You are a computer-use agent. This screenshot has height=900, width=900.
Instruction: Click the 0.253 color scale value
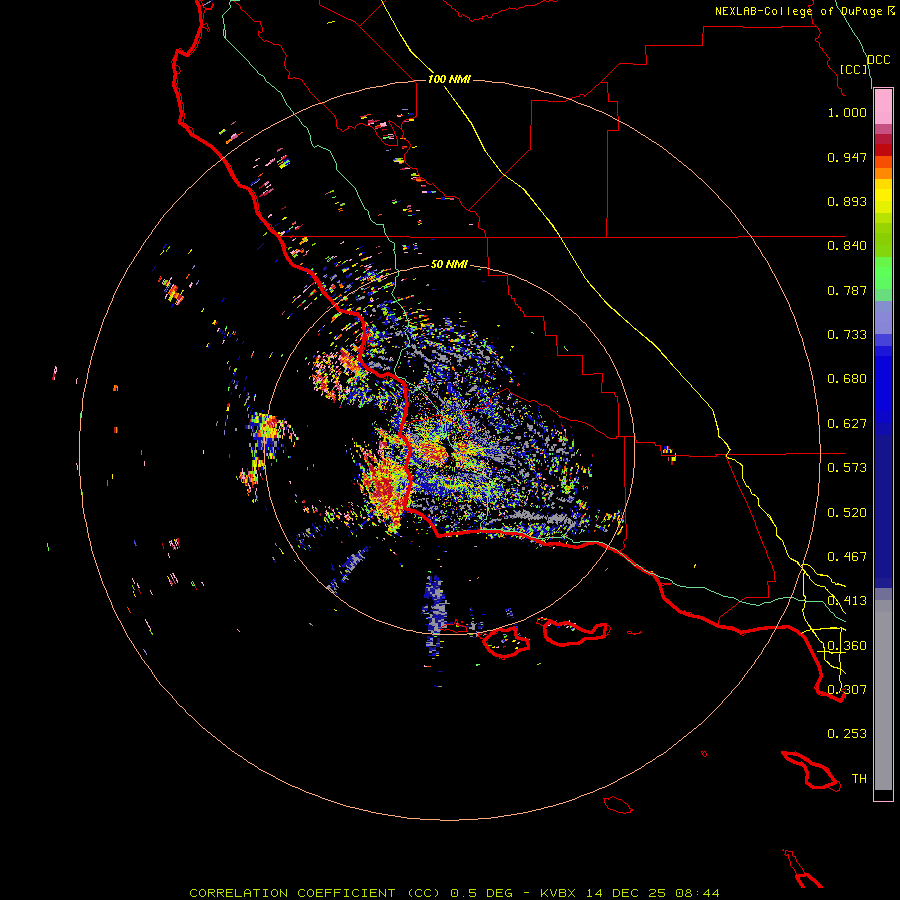click(x=847, y=734)
